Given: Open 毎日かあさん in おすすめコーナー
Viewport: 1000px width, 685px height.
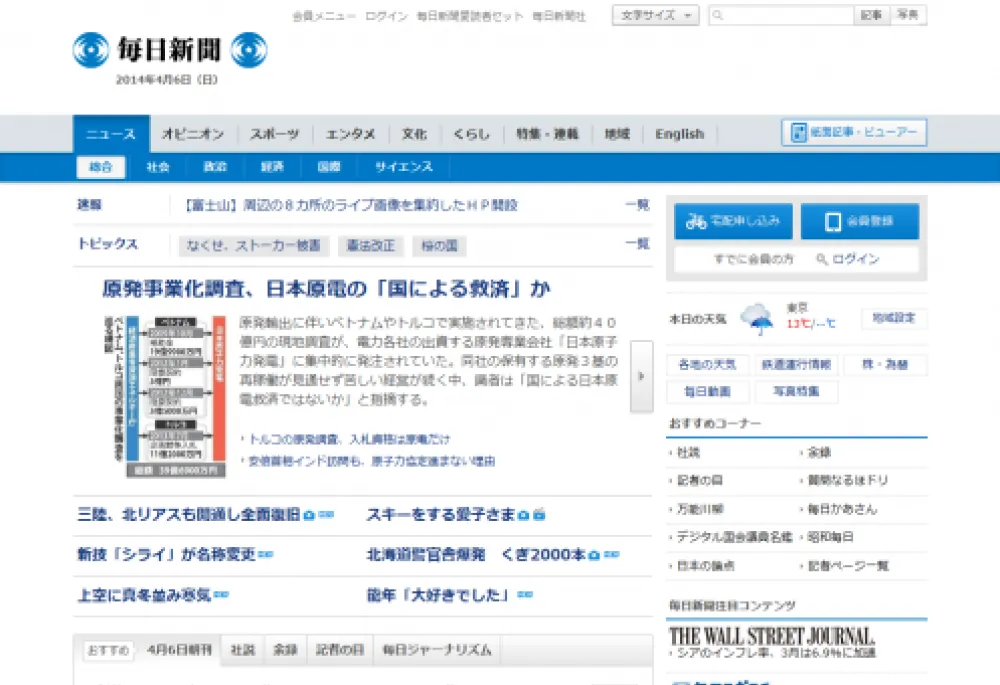Looking at the screenshot, I should [842, 509].
